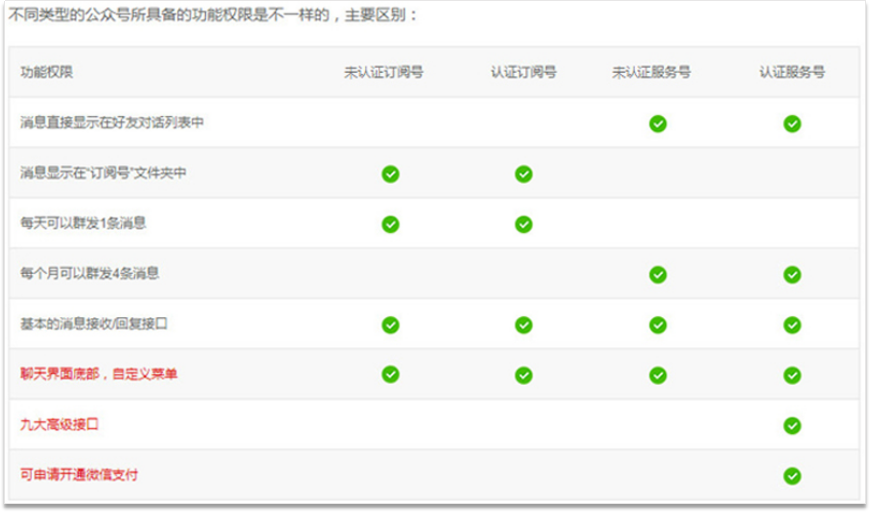Screen dimensions: 872x514
Task: Click the red 九大高级接口 text
Action: click(x=59, y=424)
